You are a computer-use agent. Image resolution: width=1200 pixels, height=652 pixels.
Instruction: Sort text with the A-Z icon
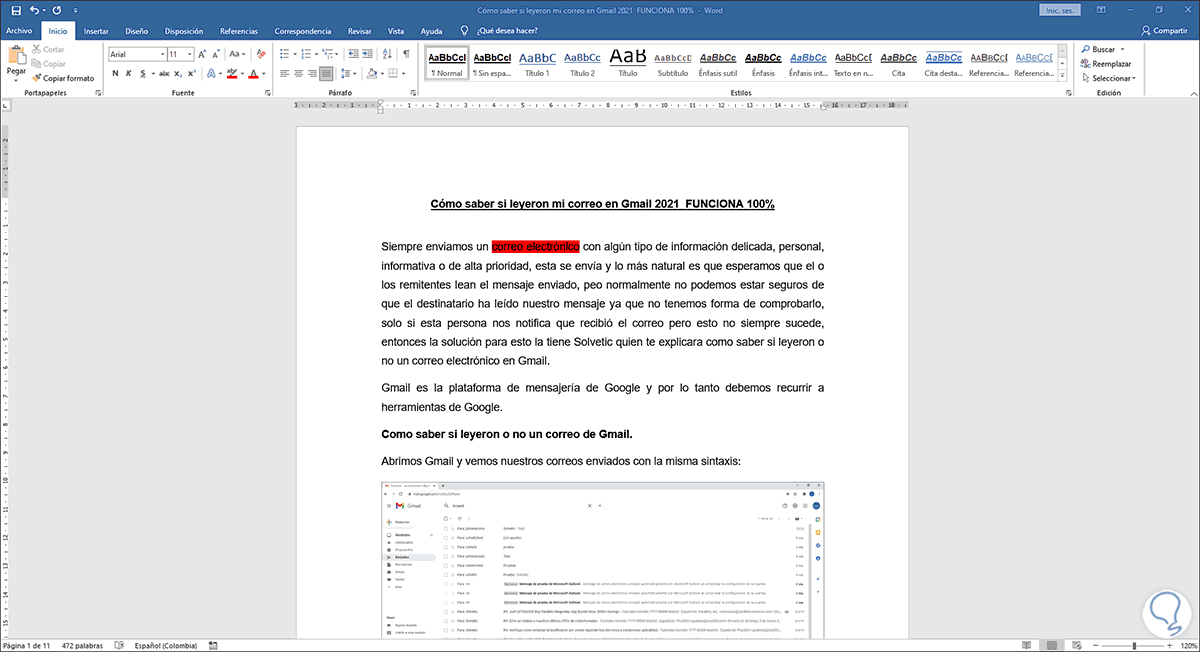tap(387, 54)
